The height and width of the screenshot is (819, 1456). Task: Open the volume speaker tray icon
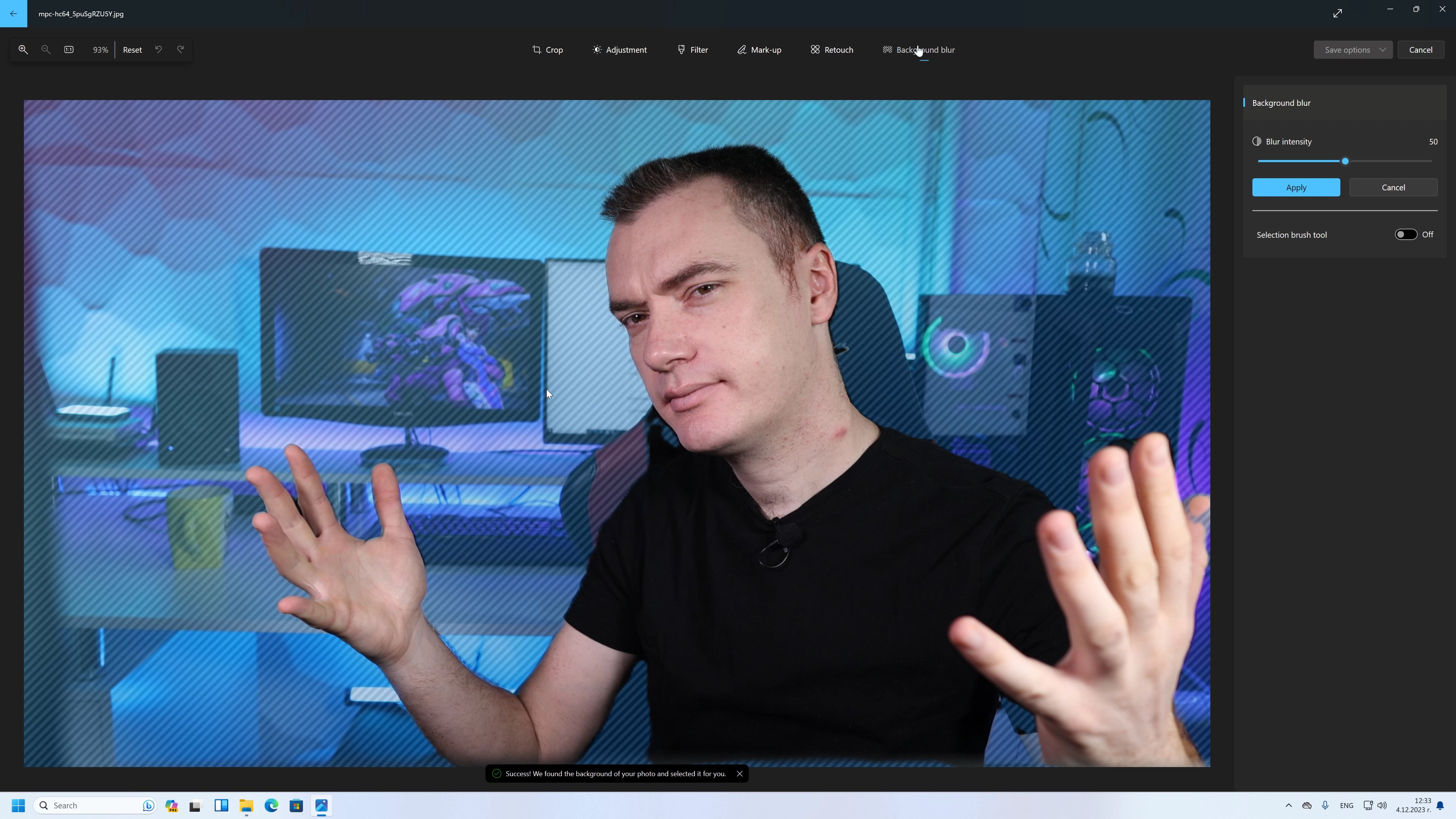point(1382,805)
